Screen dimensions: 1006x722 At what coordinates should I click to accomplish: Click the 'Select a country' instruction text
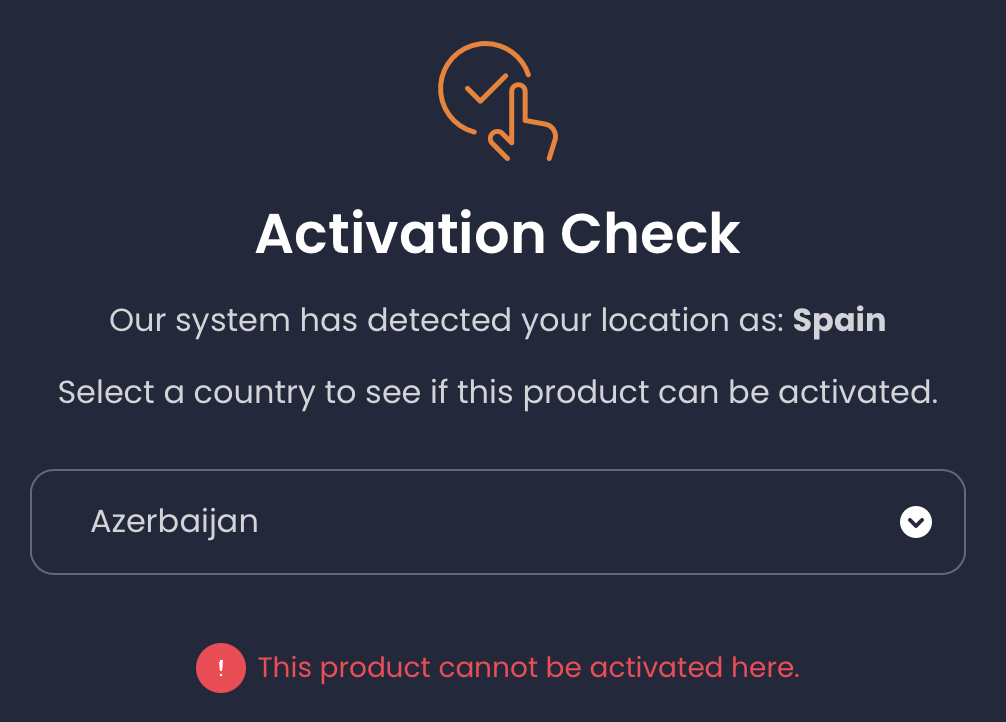click(497, 392)
